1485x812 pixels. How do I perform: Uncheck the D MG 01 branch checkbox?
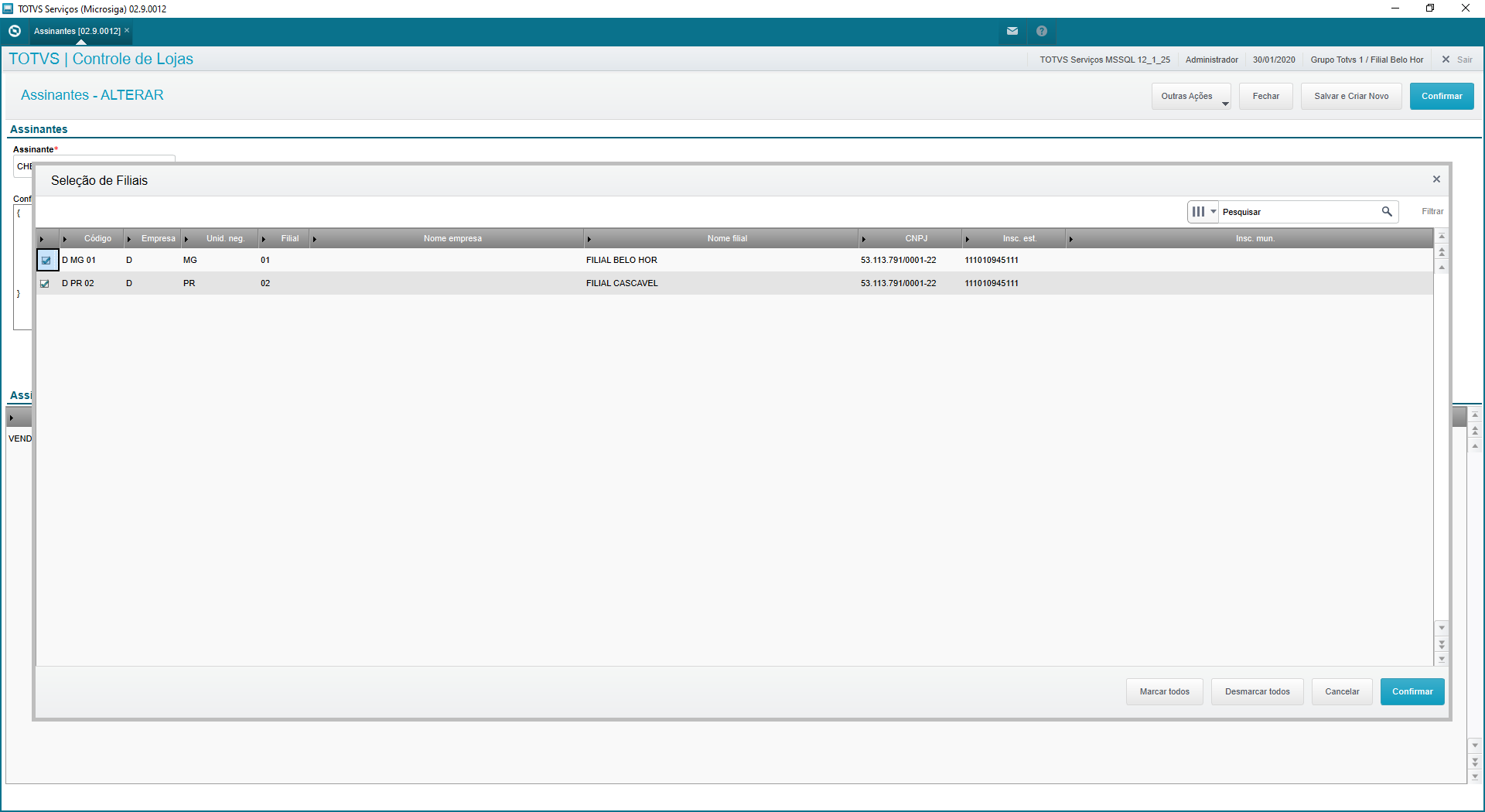point(46,261)
